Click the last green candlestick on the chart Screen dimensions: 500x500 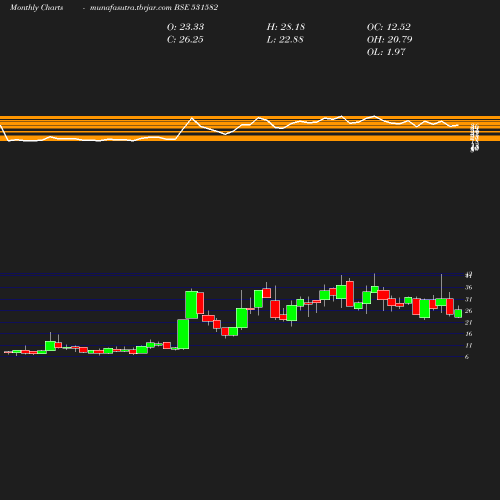click(458, 313)
